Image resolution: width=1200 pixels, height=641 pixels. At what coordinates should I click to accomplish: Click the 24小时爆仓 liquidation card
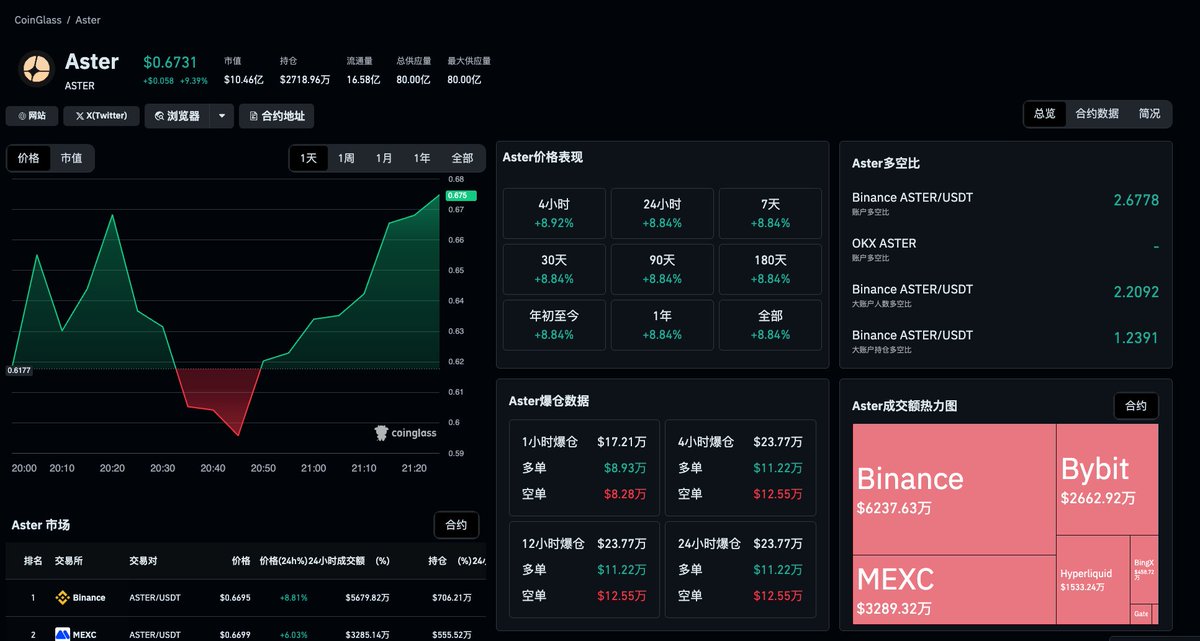740,570
